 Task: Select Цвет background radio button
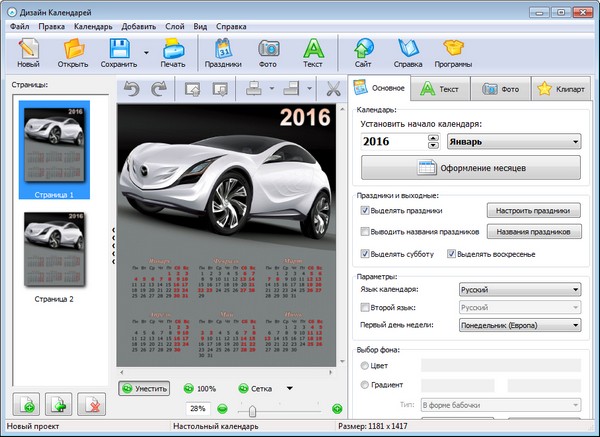365,365
